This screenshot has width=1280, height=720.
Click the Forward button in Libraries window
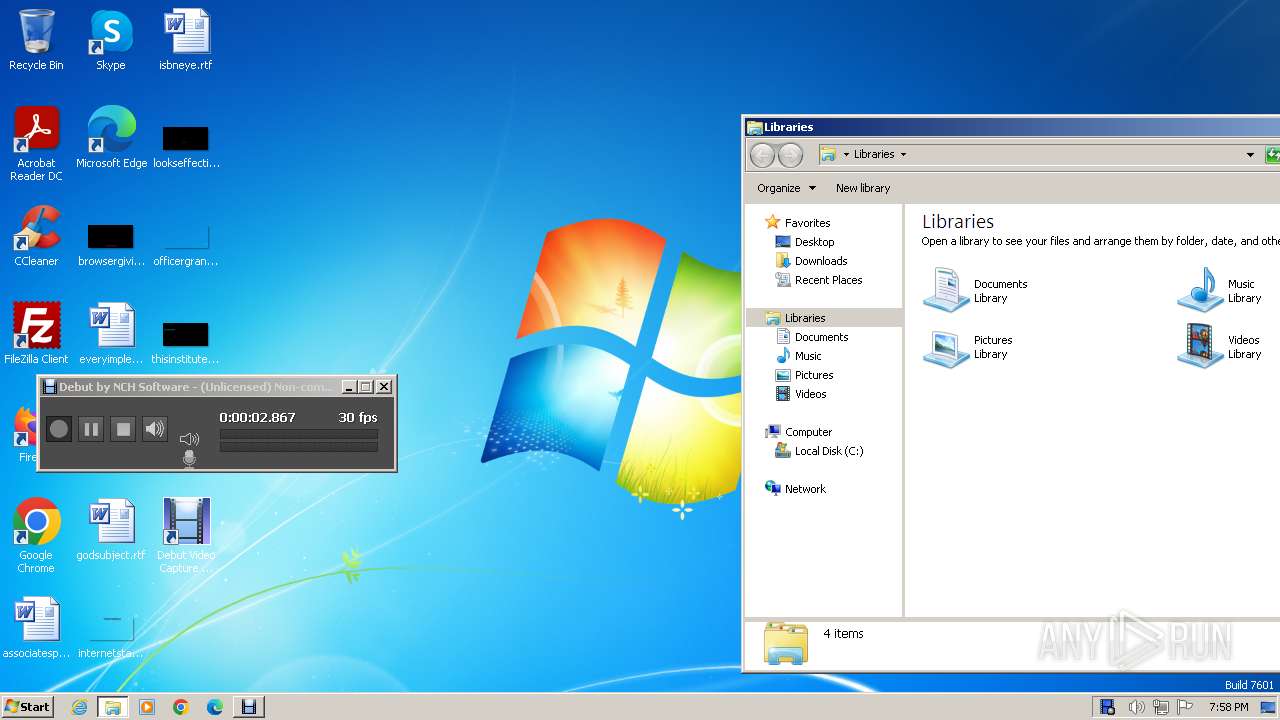[790, 155]
